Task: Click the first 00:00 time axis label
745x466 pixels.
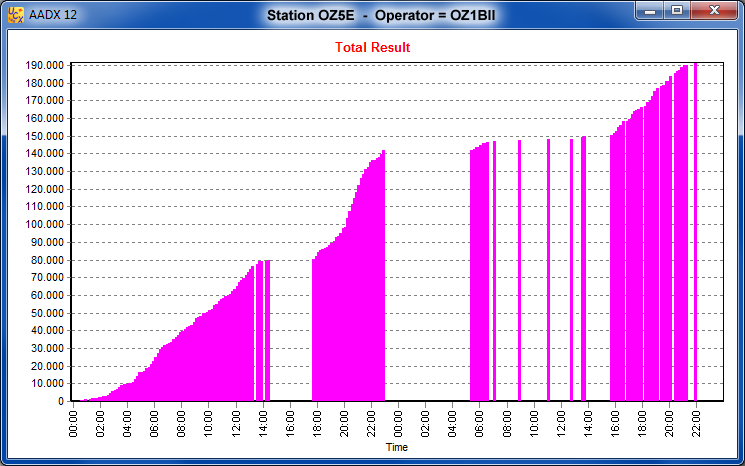Action: [73, 419]
